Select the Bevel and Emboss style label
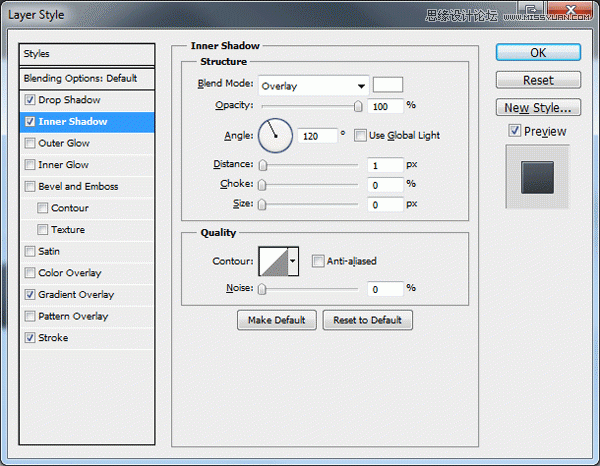Viewport: 600px width, 466px height. click(x=78, y=186)
